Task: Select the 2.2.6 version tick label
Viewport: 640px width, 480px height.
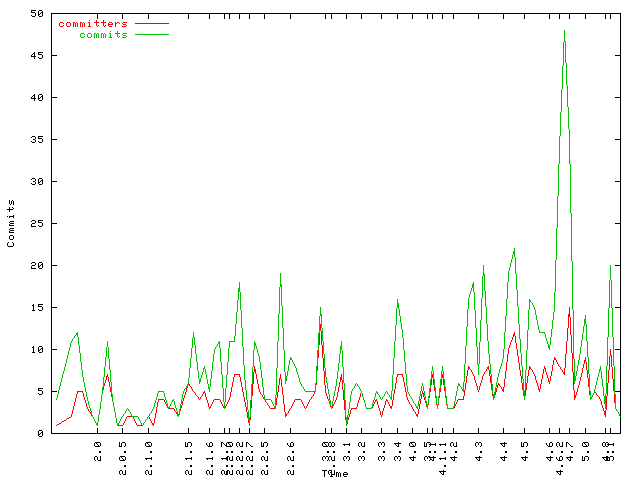Action: [291, 455]
